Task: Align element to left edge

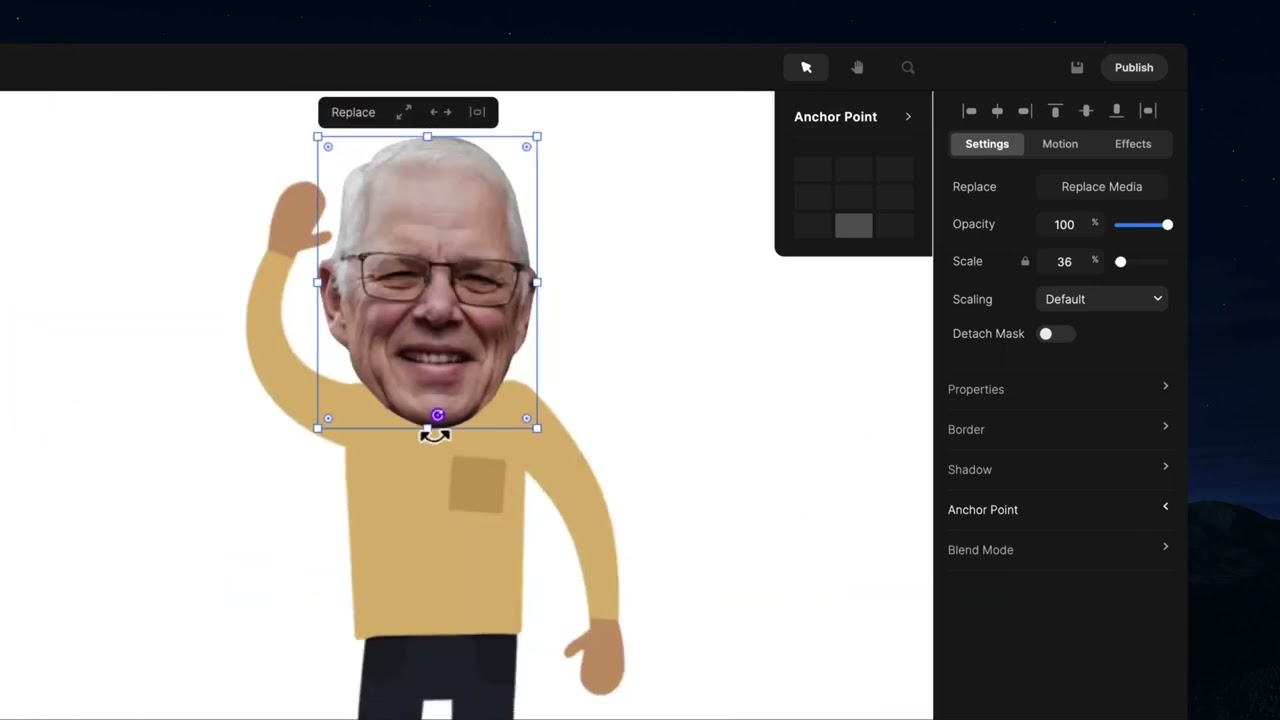Action: coord(969,111)
